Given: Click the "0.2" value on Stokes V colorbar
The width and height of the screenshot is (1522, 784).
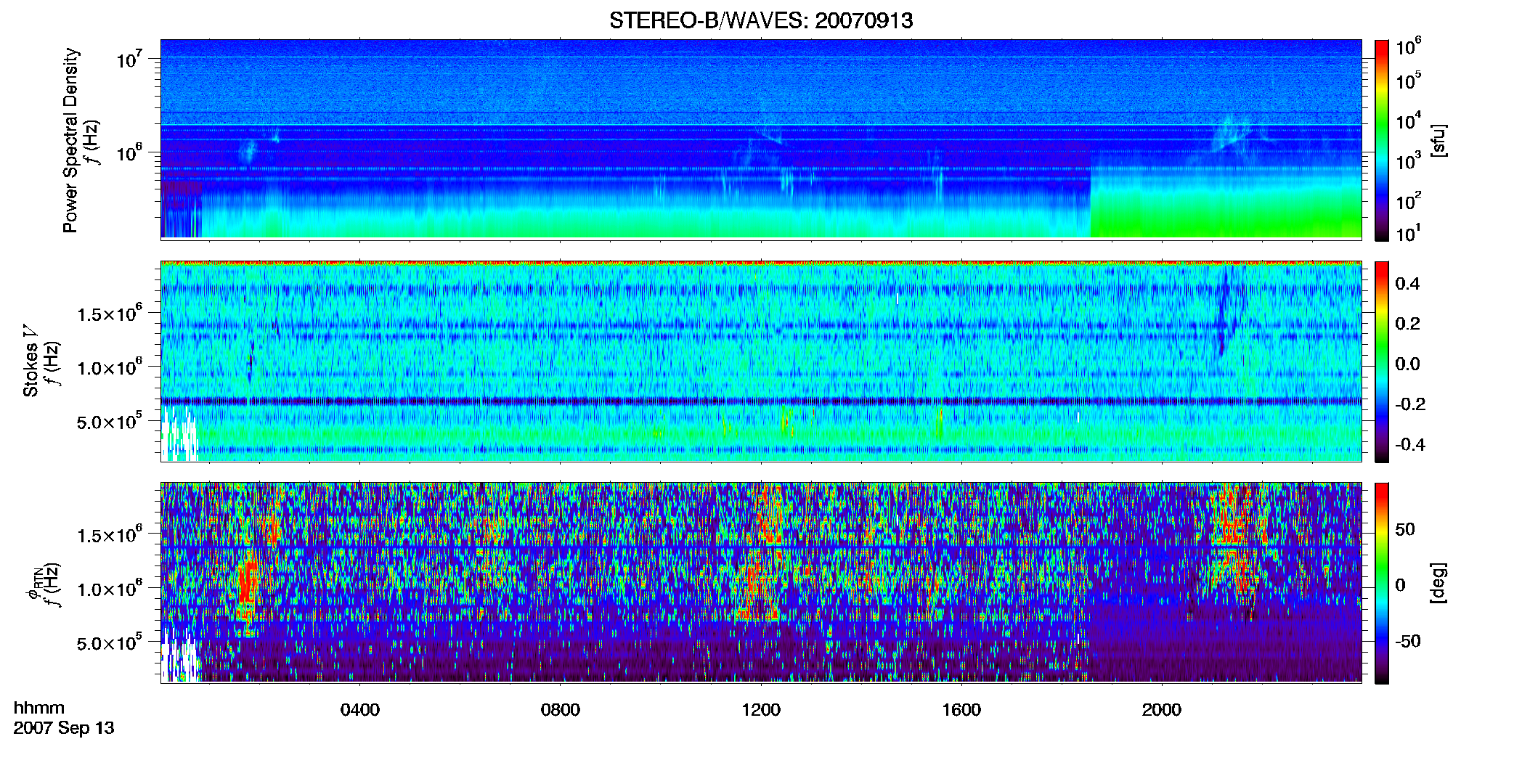Looking at the screenshot, I should coord(1407,324).
